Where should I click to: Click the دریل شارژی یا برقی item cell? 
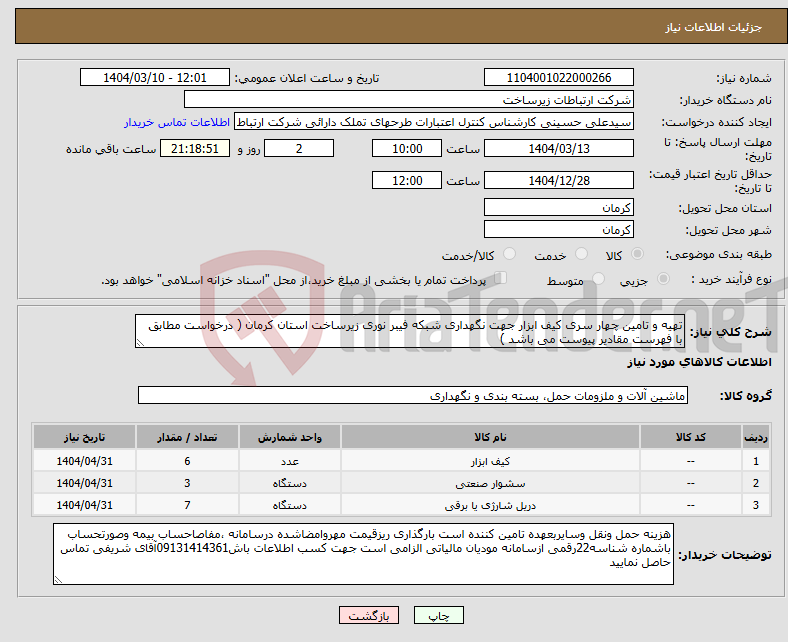(490, 505)
